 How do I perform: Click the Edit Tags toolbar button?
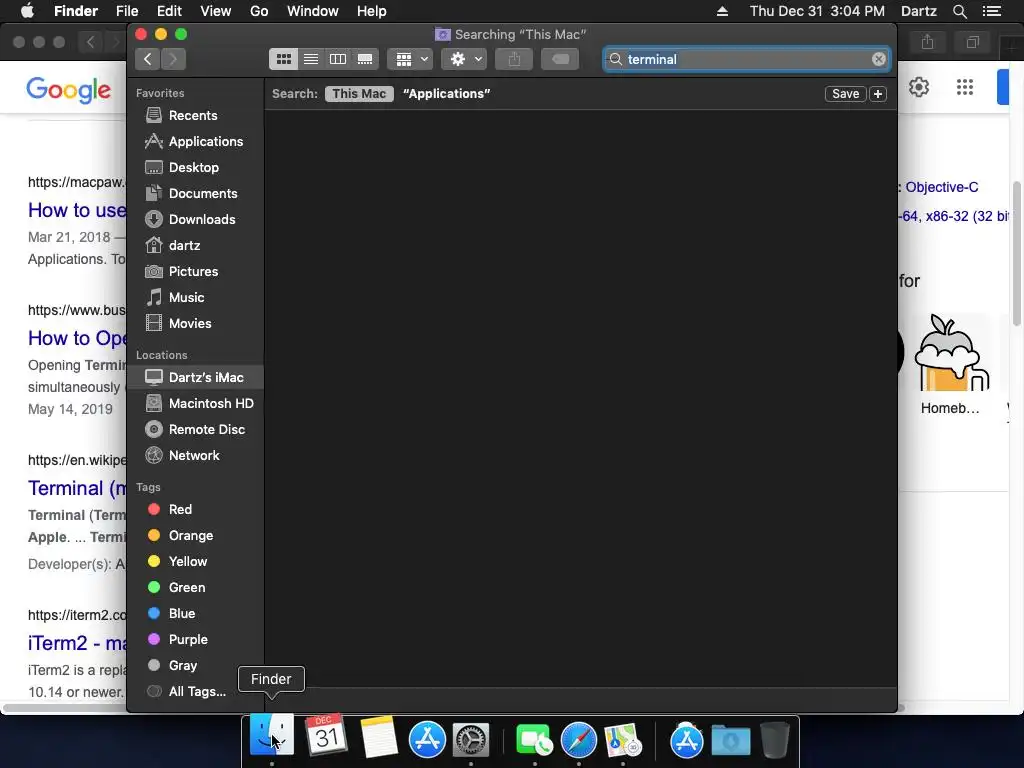click(560, 59)
